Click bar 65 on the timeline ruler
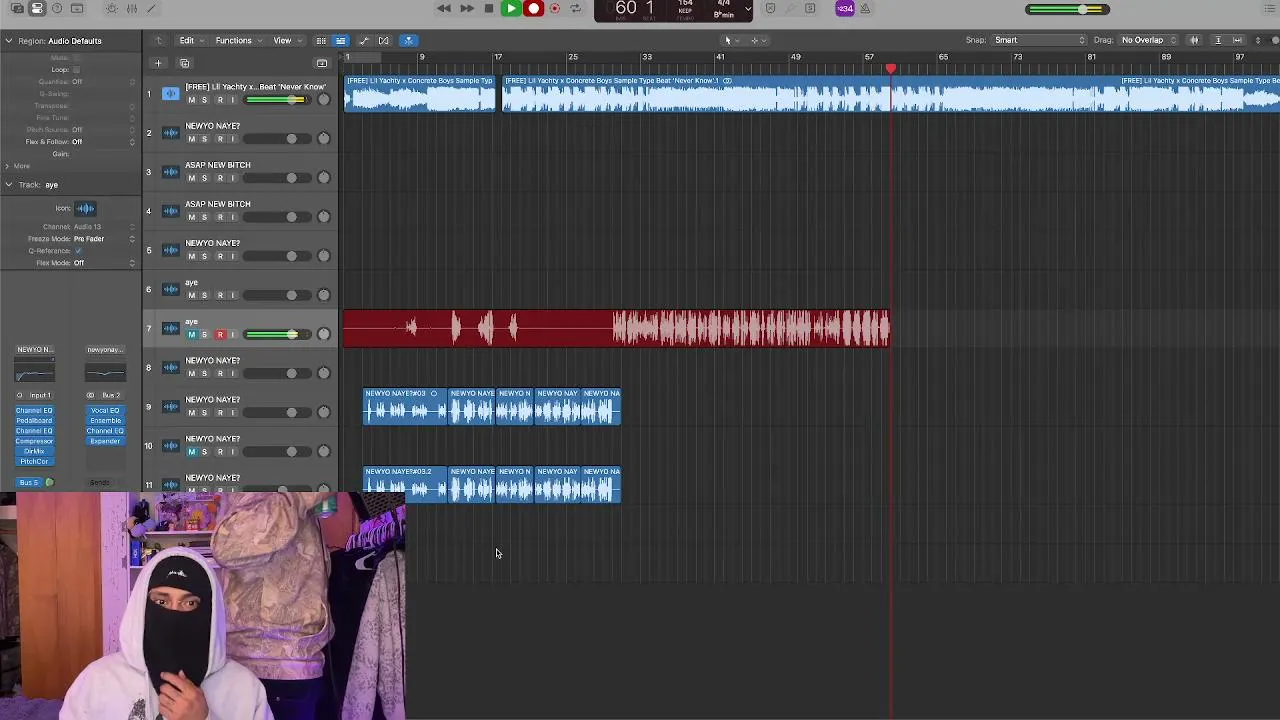 click(943, 57)
